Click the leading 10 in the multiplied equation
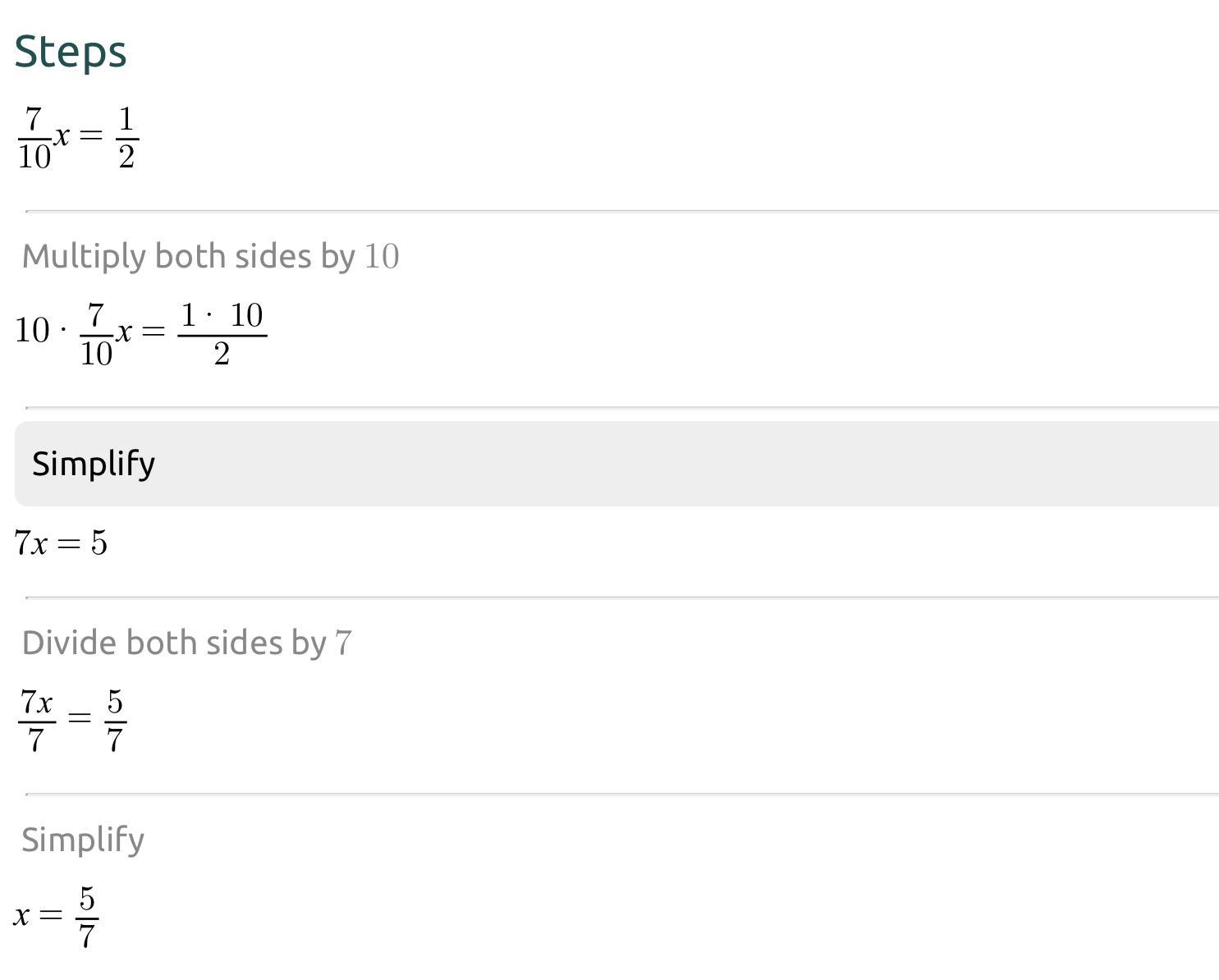Screen dimensions: 1219x980 32,331
